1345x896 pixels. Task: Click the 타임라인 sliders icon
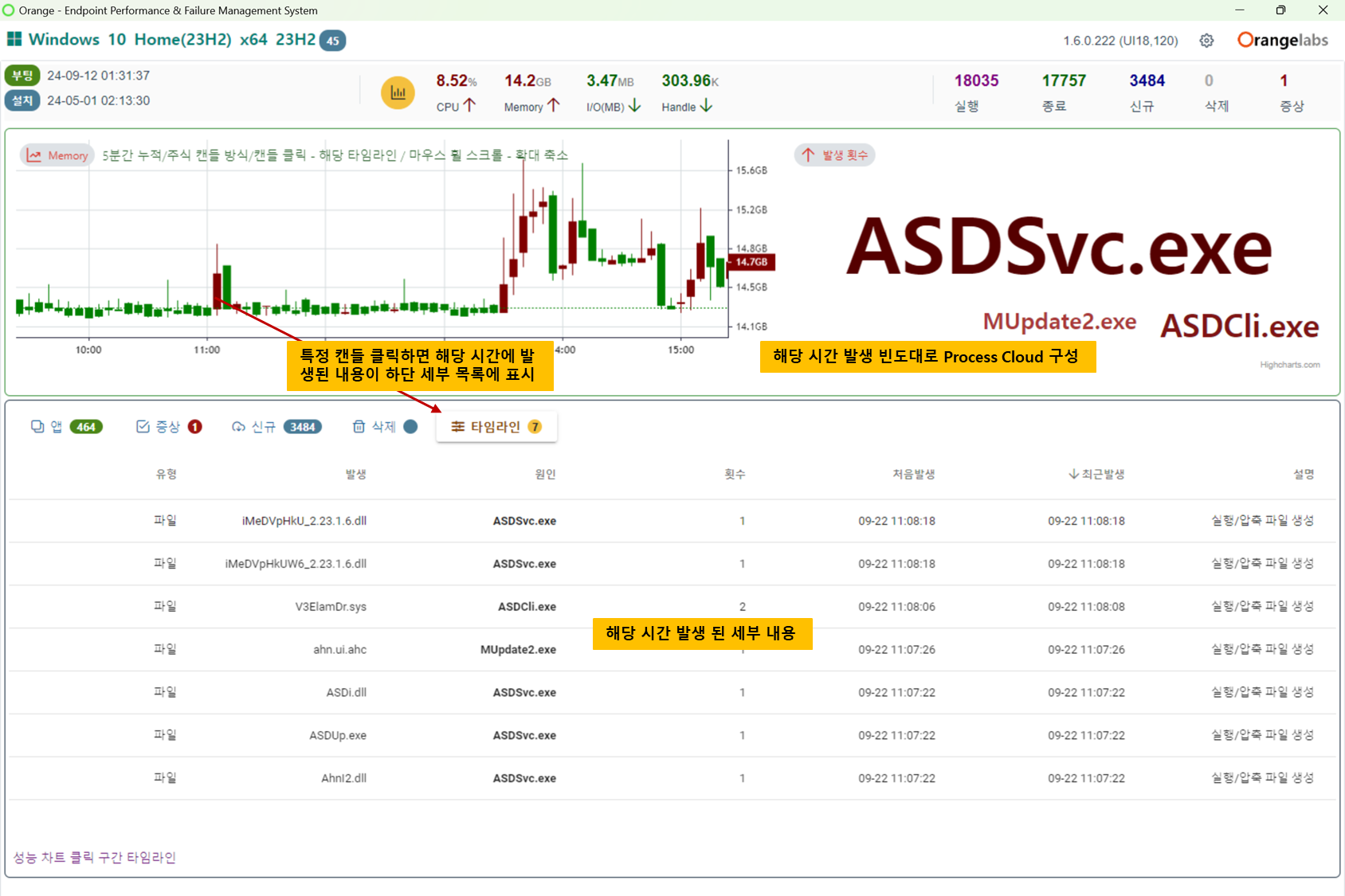[x=457, y=426]
